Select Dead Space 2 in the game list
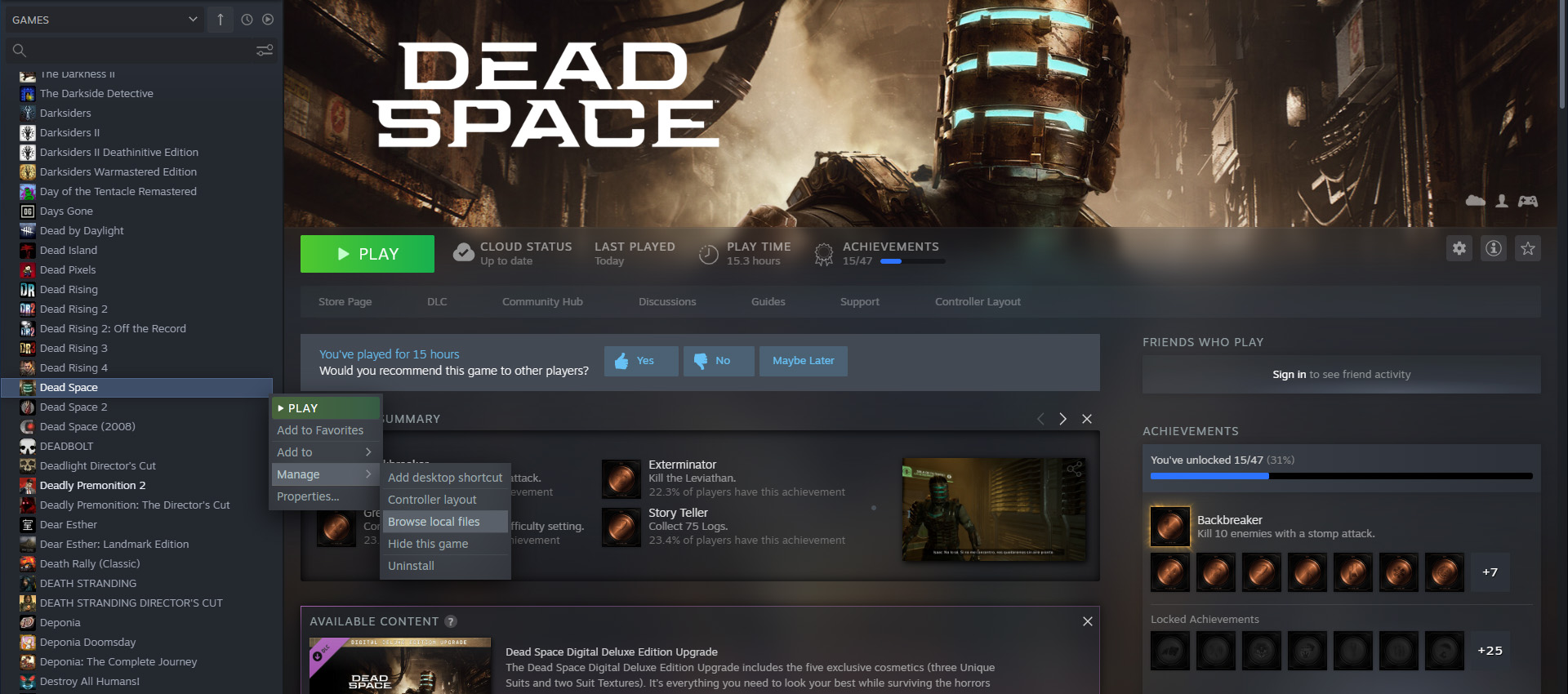The width and height of the screenshot is (1568, 694). [x=73, y=407]
